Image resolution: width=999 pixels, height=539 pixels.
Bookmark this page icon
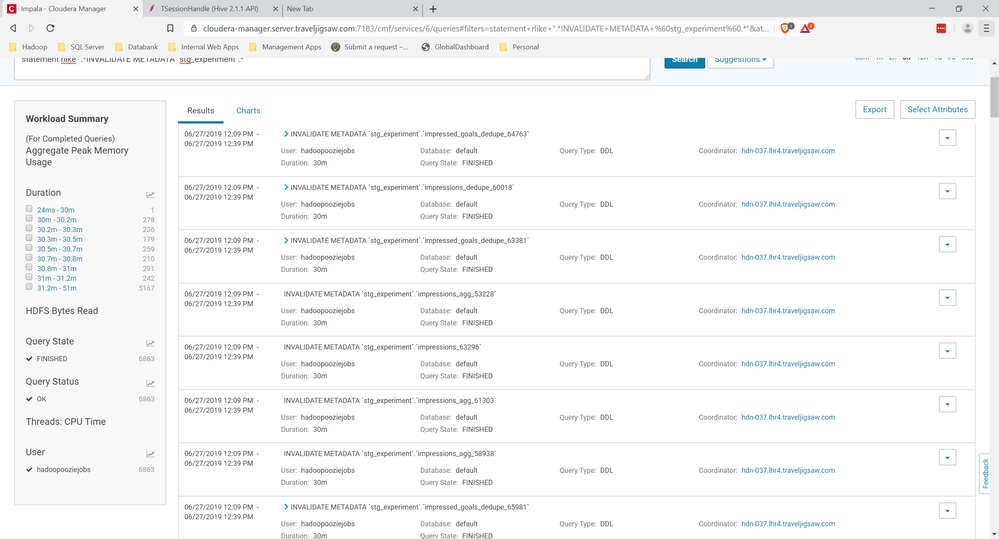170,28
